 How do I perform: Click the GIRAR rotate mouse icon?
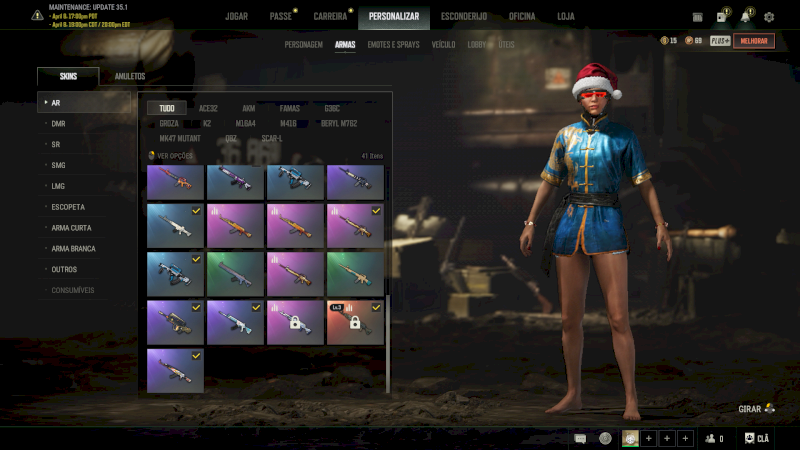click(x=769, y=408)
